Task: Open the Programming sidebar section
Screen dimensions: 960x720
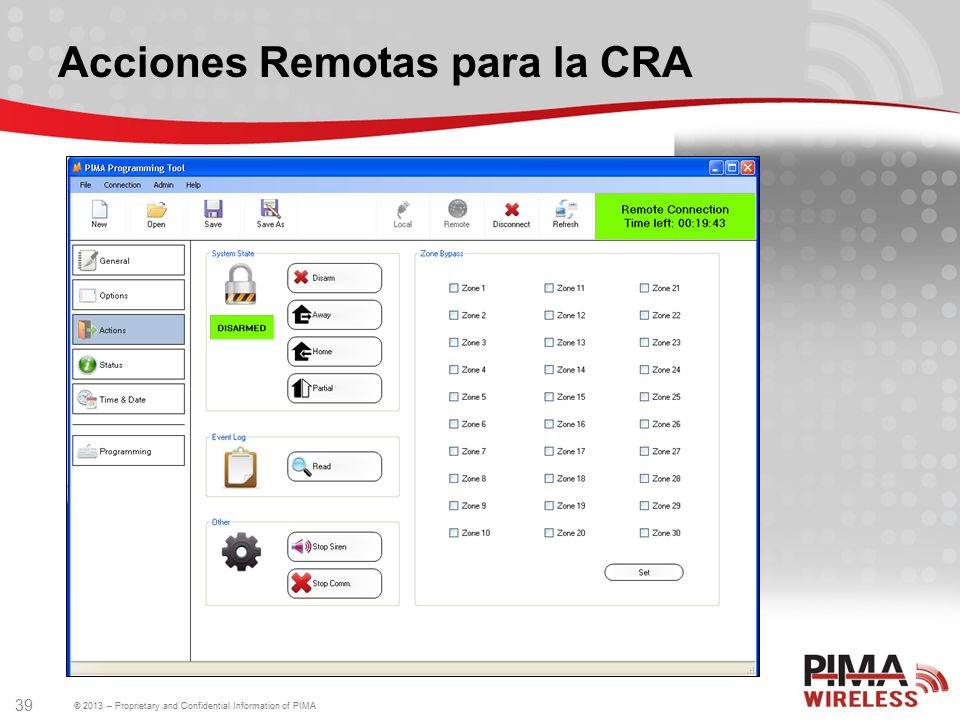Action: (129, 451)
